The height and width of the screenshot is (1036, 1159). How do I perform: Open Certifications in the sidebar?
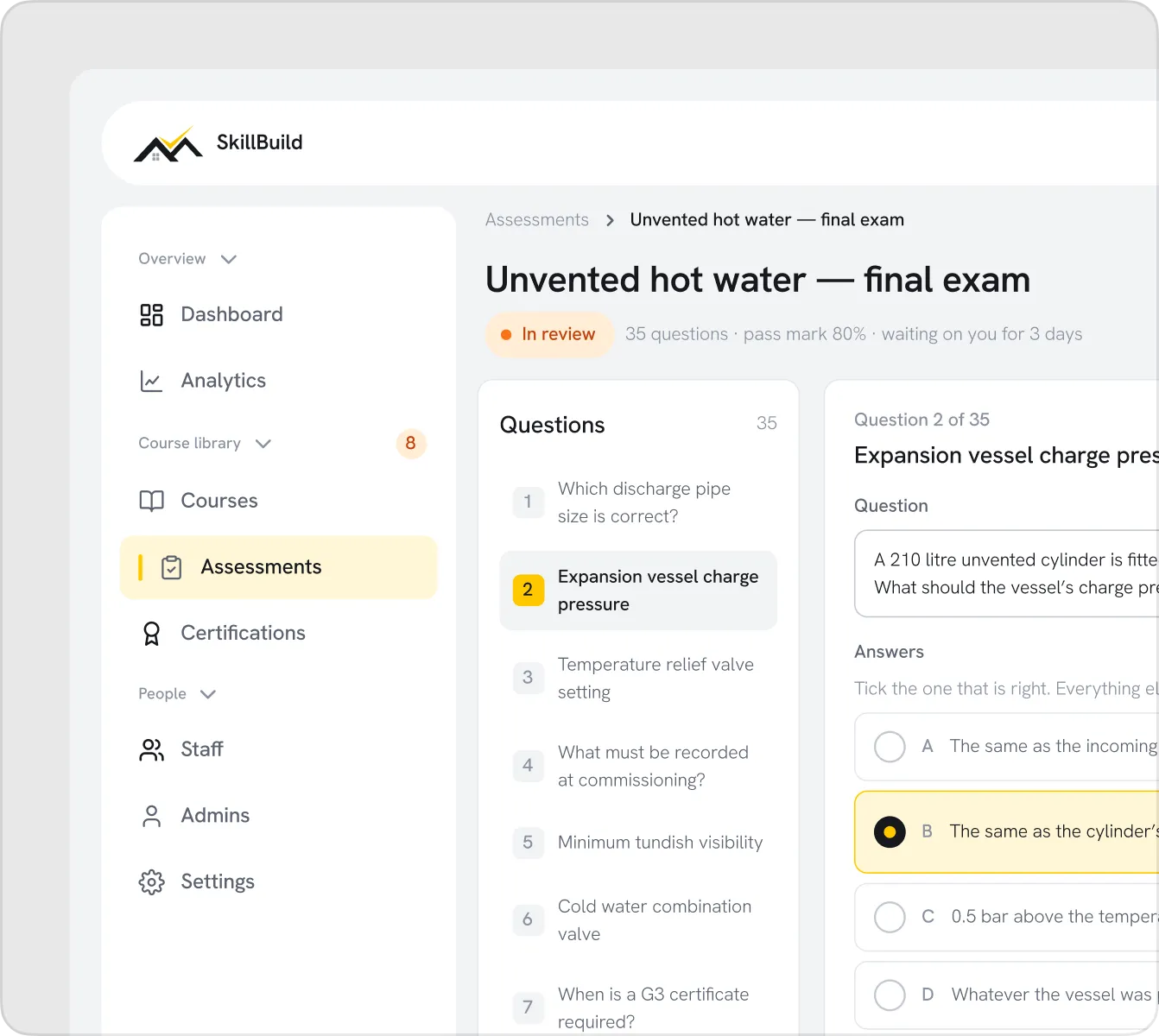[x=278, y=634]
